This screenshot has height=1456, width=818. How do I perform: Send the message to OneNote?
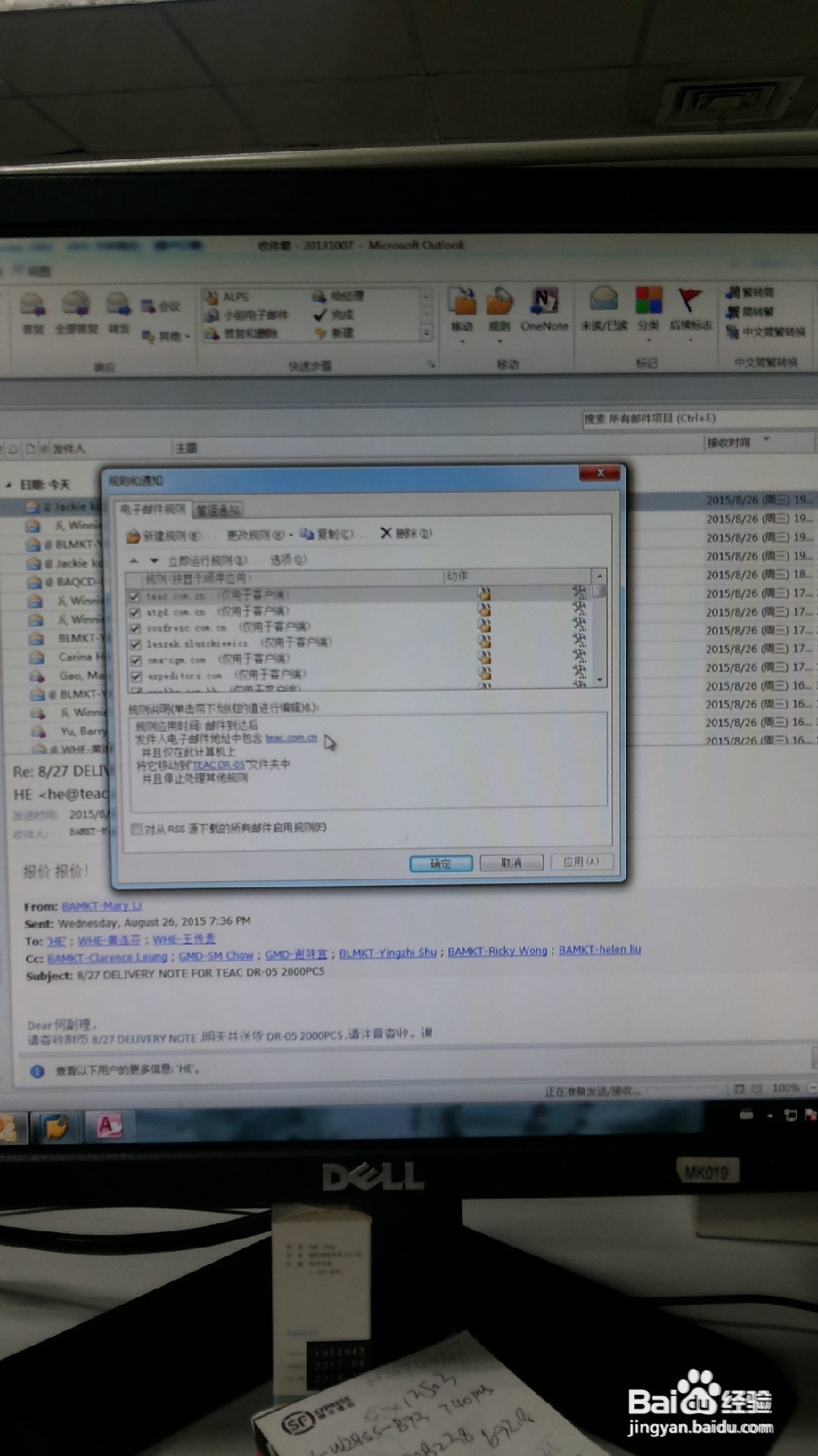544,301
